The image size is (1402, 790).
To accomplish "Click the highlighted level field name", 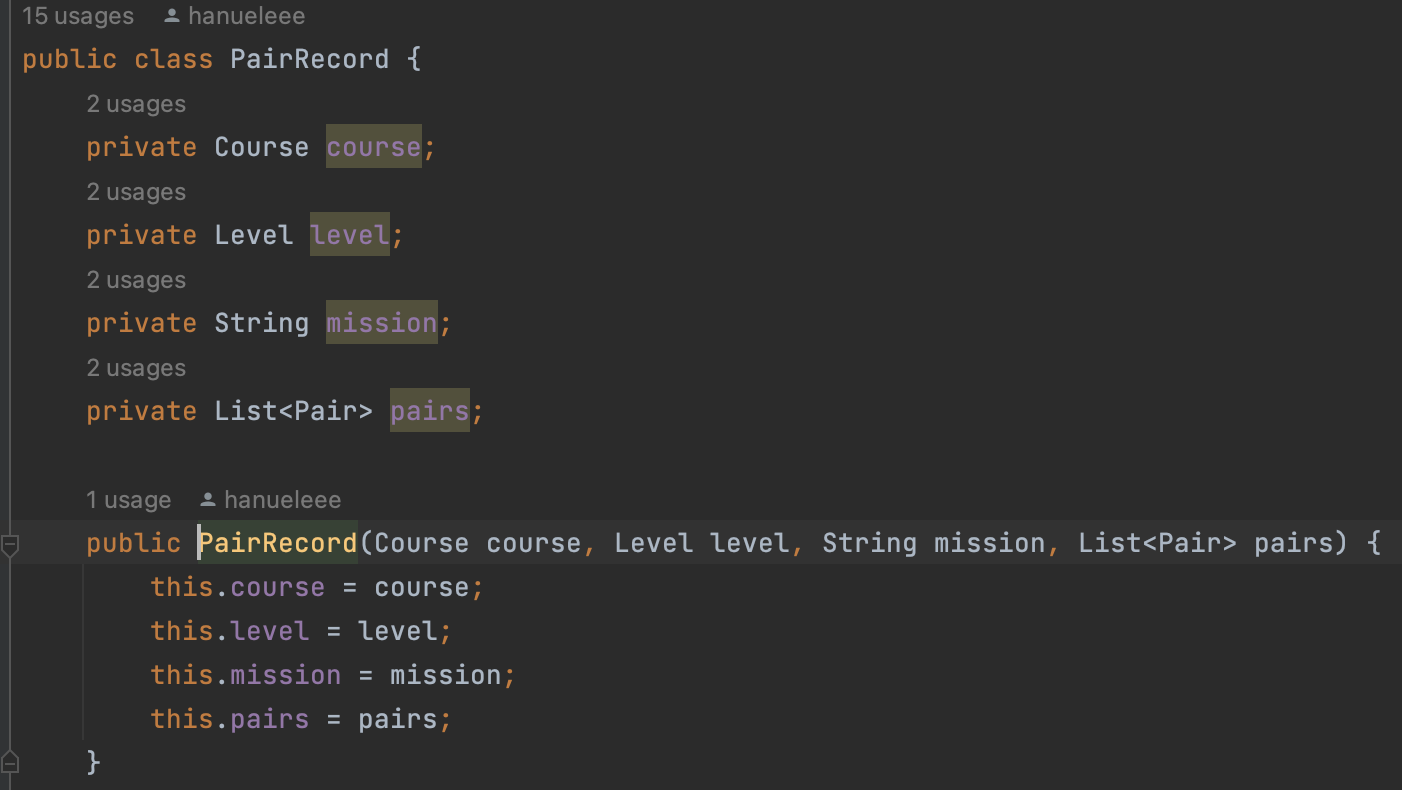I will pos(350,235).
